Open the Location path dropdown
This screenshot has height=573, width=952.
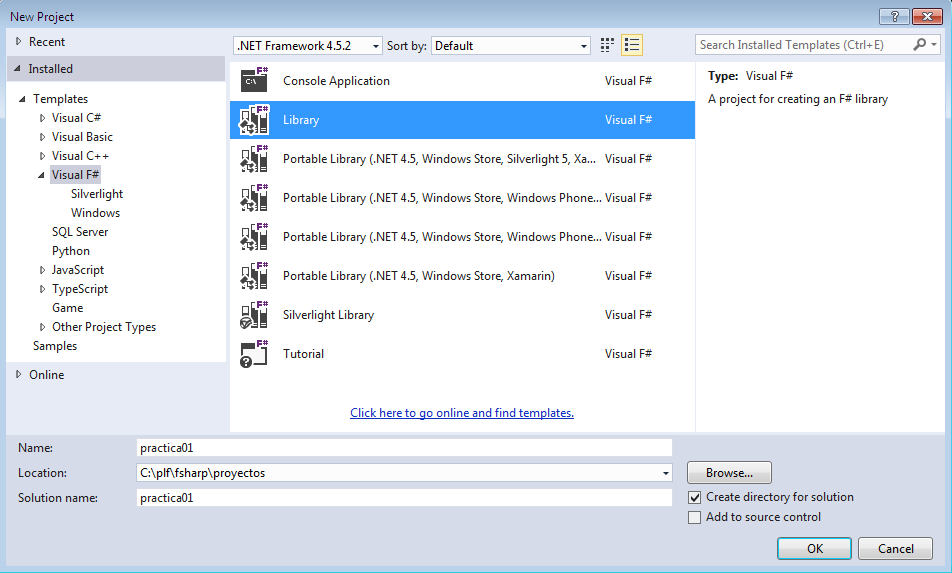point(665,473)
